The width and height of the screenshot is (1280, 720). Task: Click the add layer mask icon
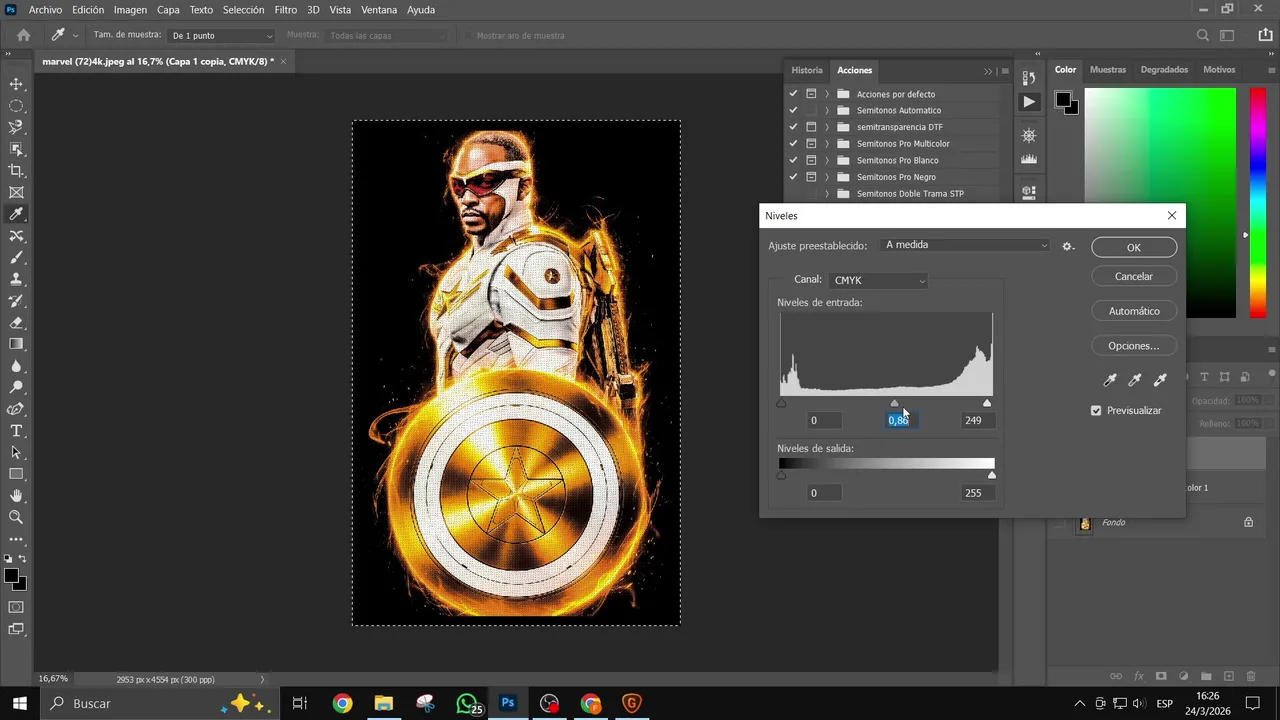click(1161, 677)
